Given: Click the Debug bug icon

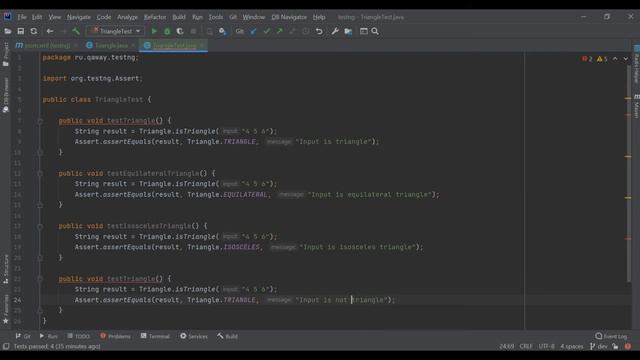Looking at the screenshot, I should click(167, 31).
